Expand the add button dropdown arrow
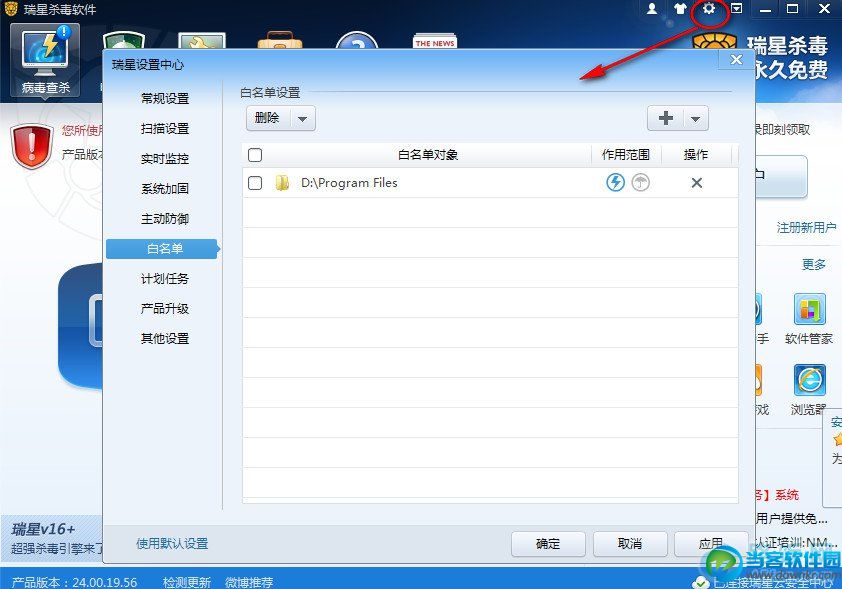The height and width of the screenshot is (589, 842). (x=696, y=119)
